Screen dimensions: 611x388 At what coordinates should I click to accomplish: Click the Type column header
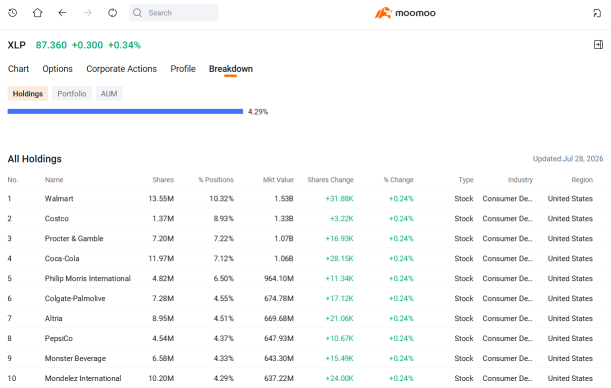pos(466,180)
